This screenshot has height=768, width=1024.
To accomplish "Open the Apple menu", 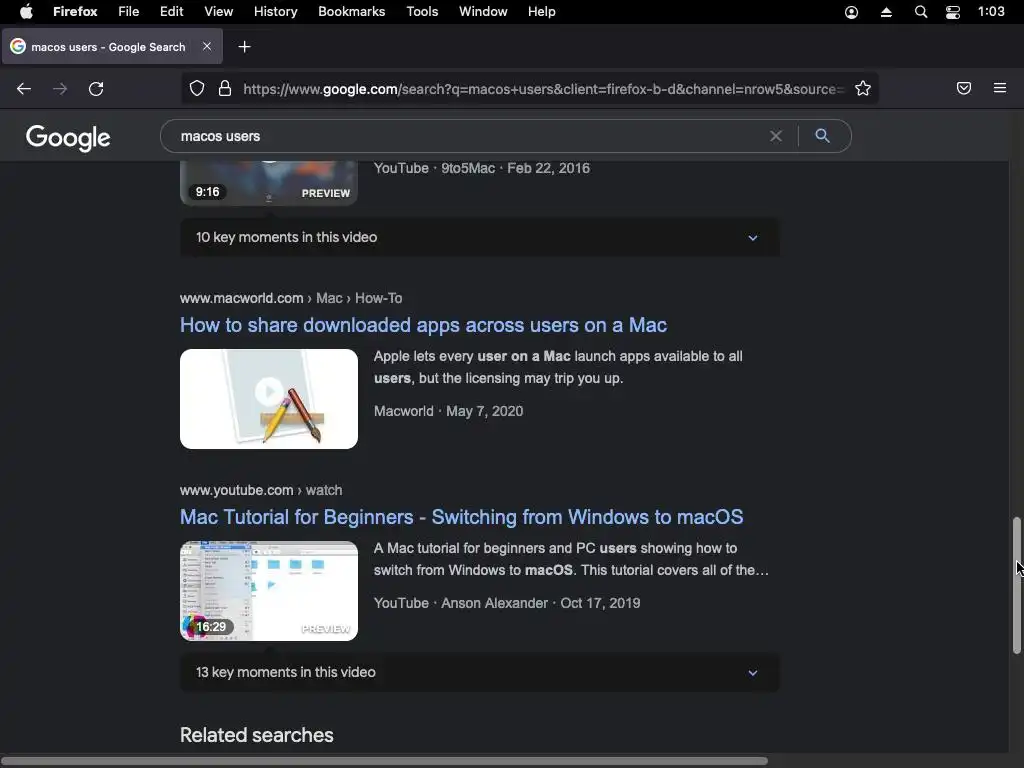I will coord(26,12).
